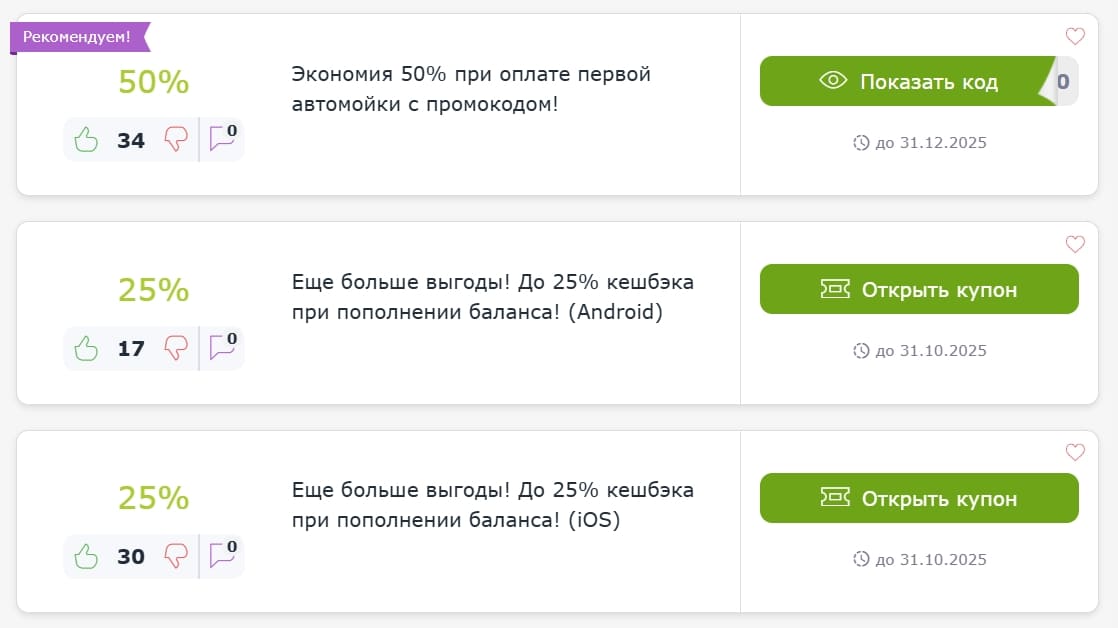This screenshot has height=628, width=1118.
Task: Click the thumbs down icon on the 25% Android offer
Action: [x=177, y=347]
